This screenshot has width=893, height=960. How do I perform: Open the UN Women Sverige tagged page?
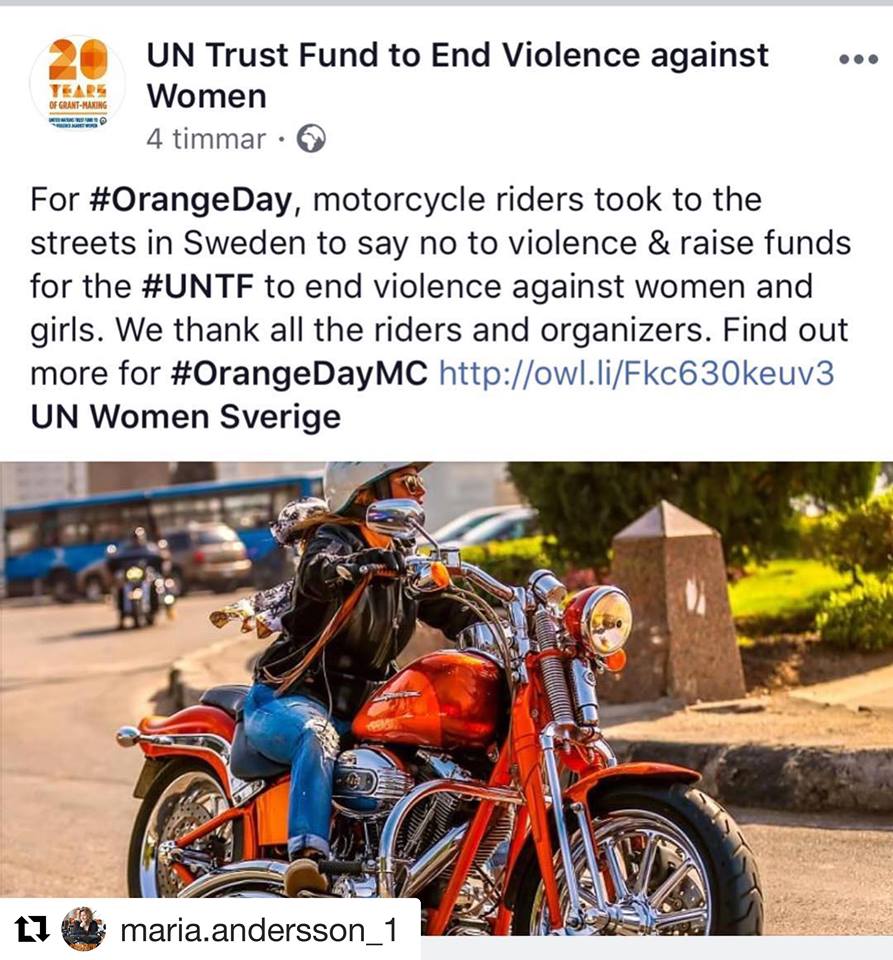pyautogui.click(x=185, y=417)
